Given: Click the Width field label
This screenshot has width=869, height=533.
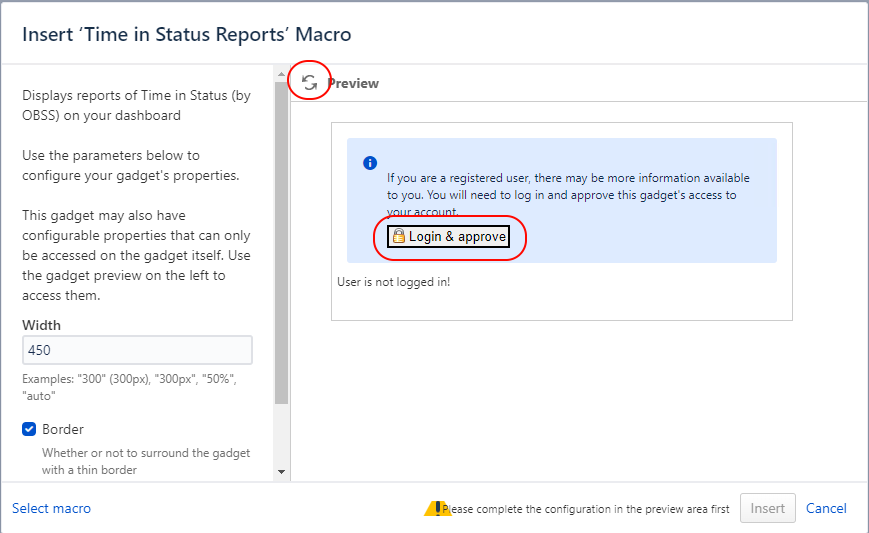Looking at the screenshot, I should [42, 325].
